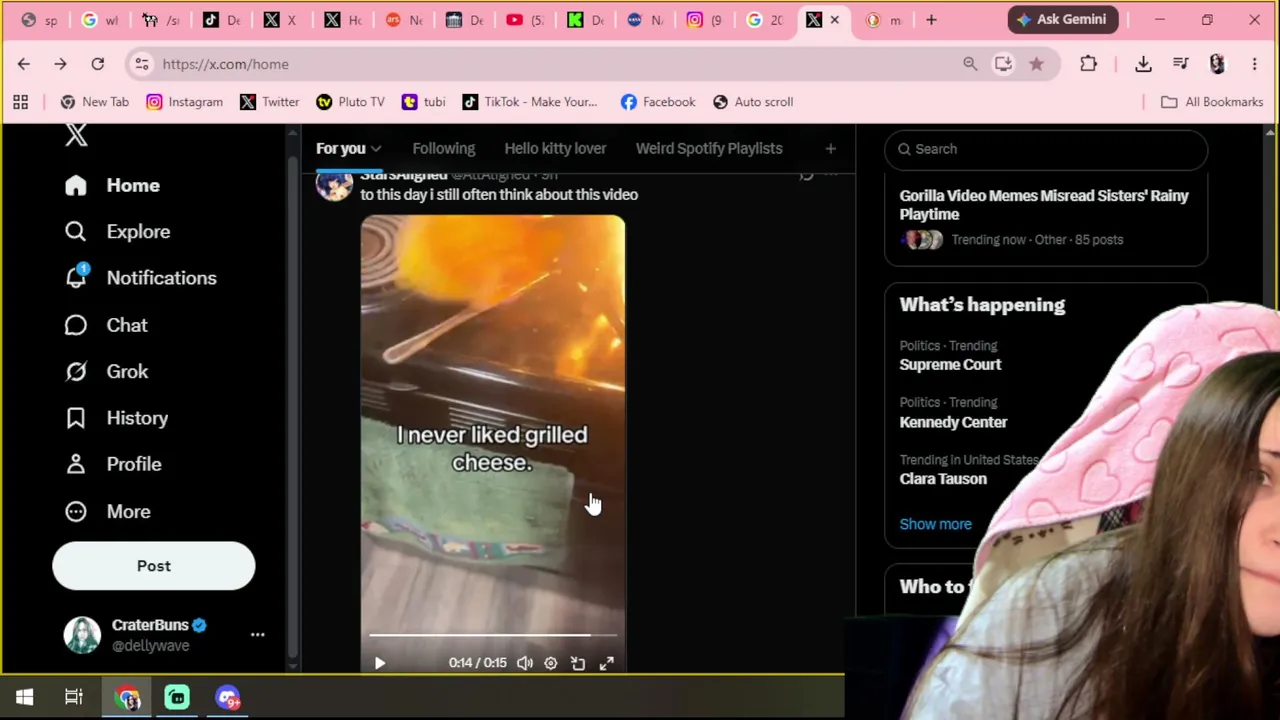Image resolution: width=1280 pixels, height=720 pixels.
Task: Open Clara Tauson trending topic
Action: 943,479
